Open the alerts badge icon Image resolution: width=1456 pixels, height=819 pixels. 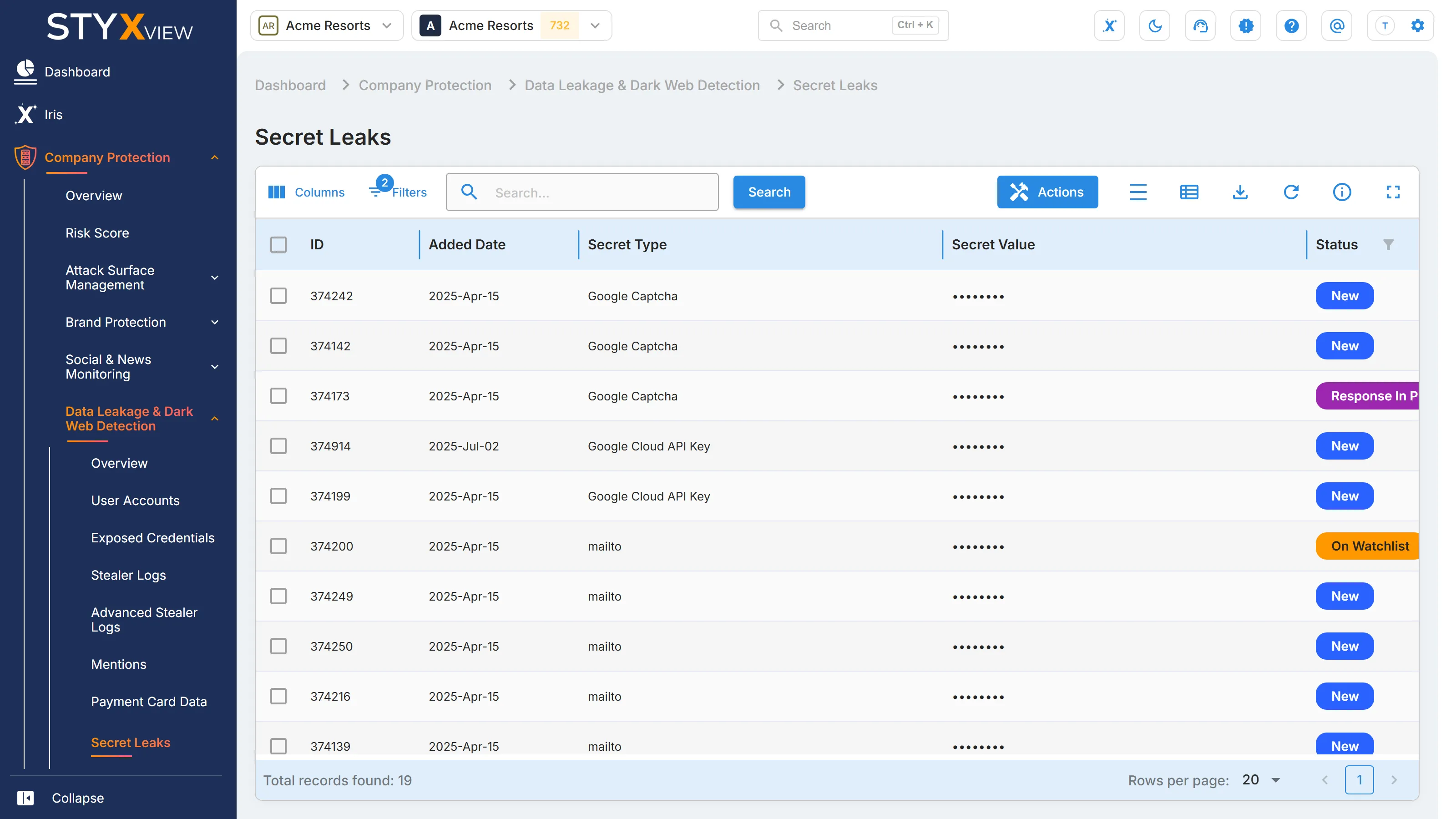pos(1246,25)
